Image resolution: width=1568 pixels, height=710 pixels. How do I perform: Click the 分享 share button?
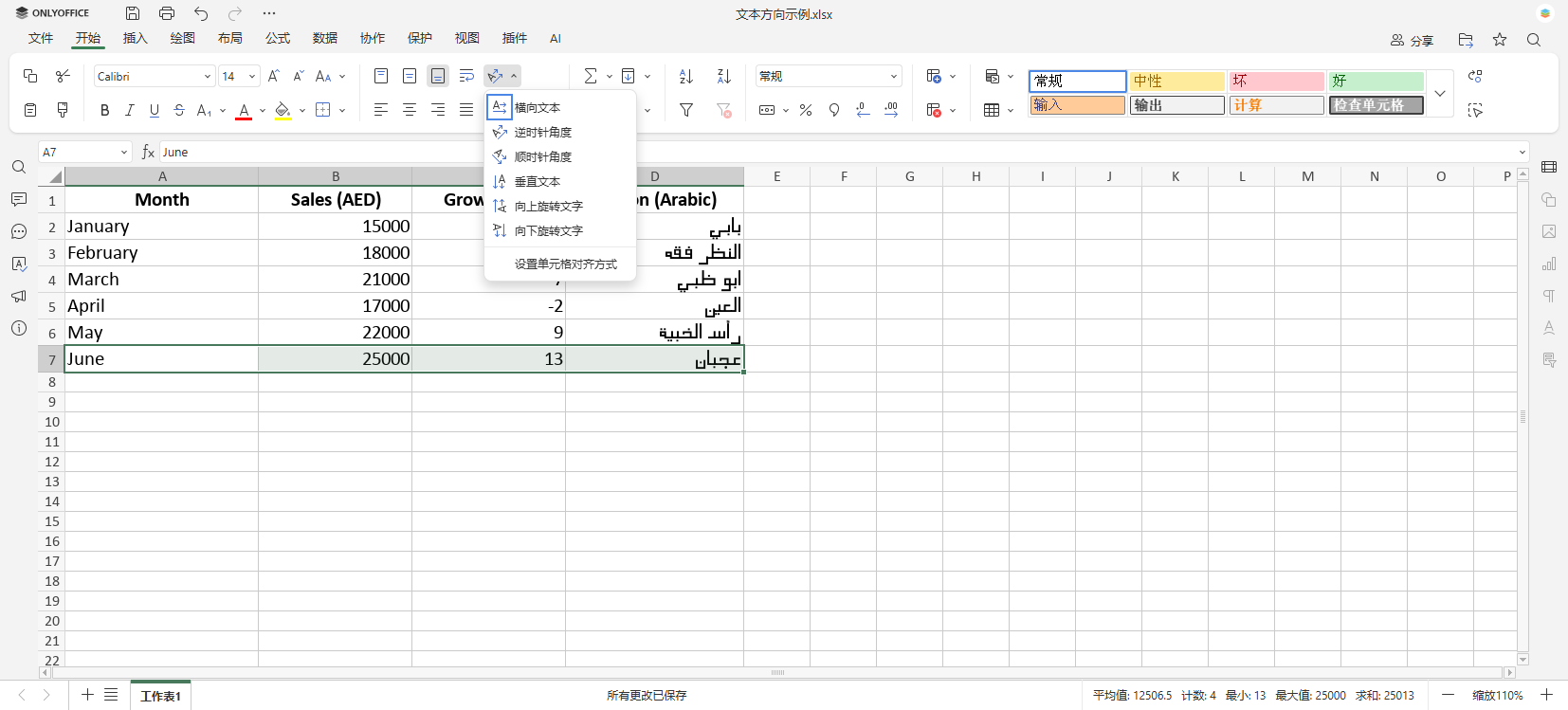coord(1412,41)
